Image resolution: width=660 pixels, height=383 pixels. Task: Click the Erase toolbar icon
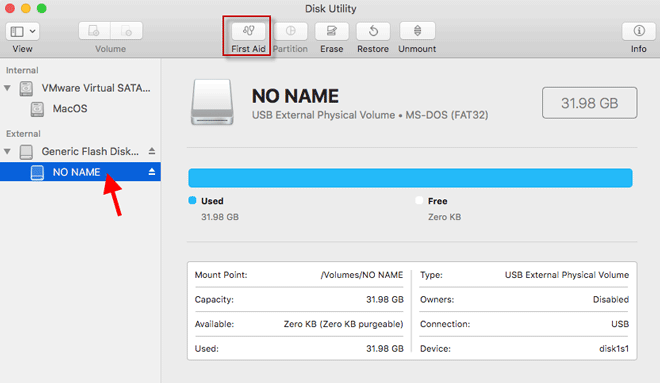tap(332, 31)
